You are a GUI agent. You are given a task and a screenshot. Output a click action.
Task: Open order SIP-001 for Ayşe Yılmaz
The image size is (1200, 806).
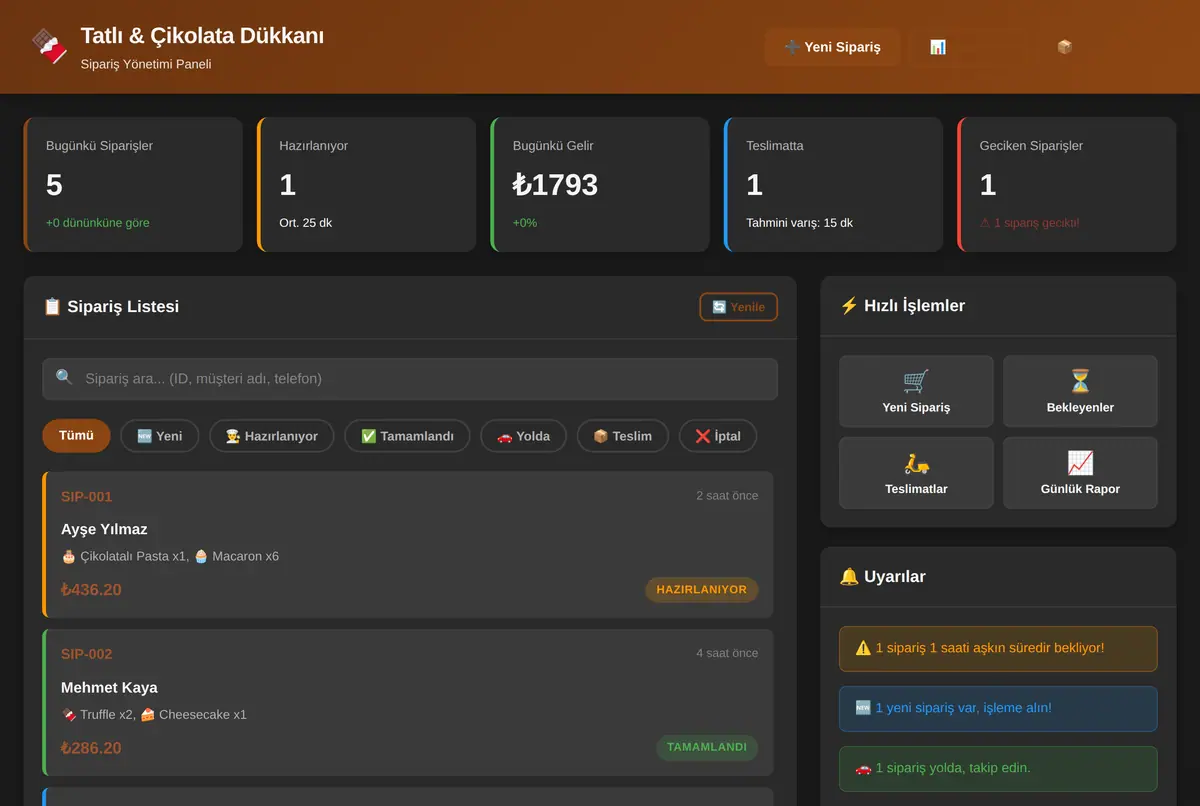408,545
